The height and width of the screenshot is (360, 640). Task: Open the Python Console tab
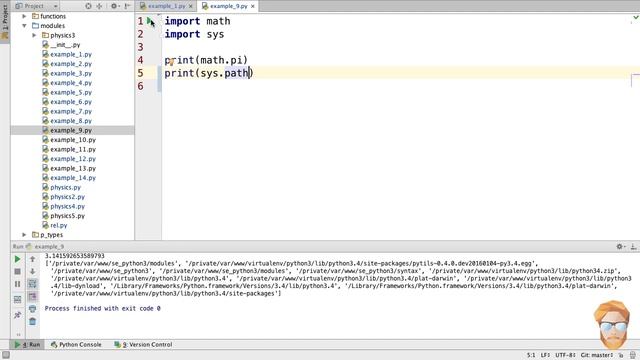tap(76, 344)
